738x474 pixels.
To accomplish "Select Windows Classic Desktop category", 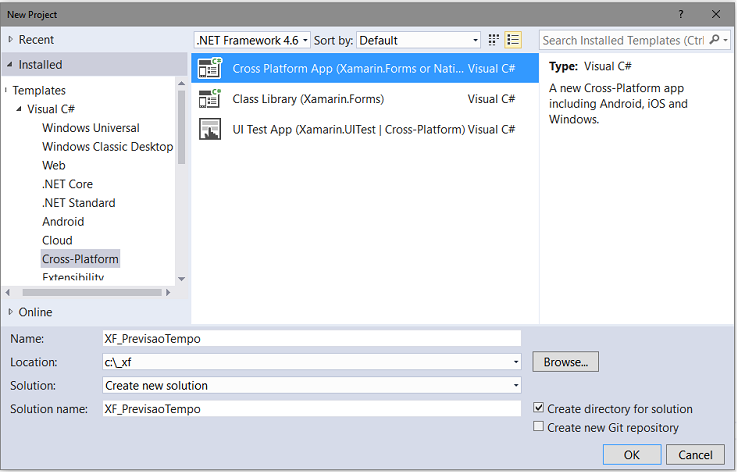I will tap(108, 146).
